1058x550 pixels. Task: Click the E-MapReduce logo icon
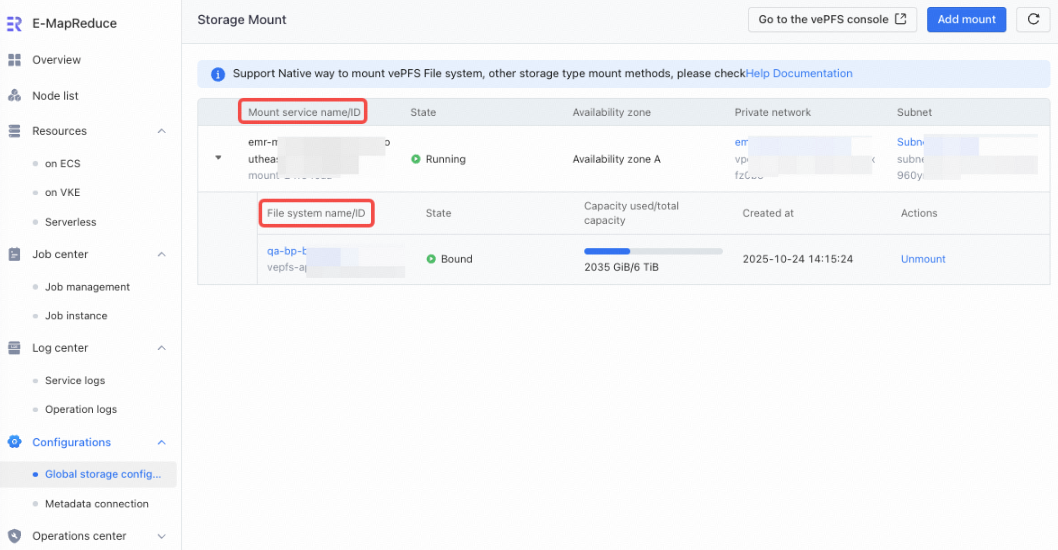(x=14, y=24)
